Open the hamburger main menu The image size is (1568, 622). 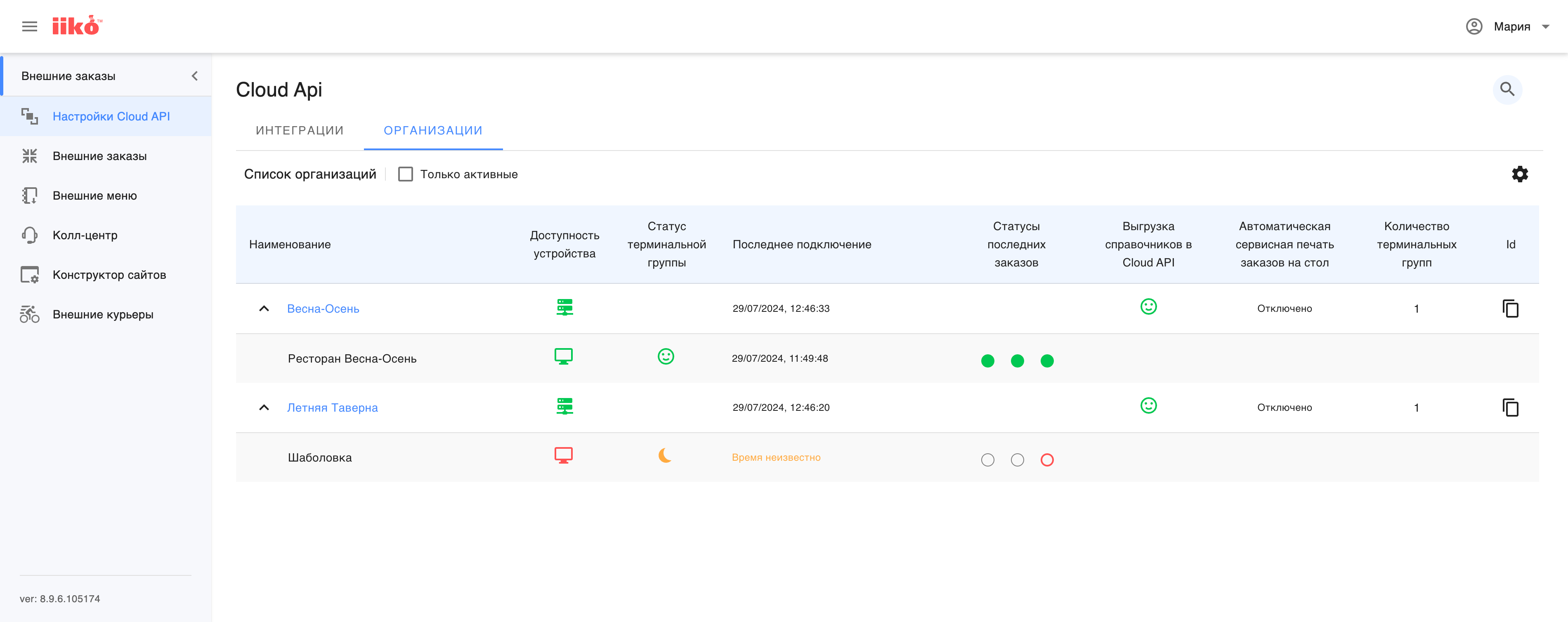(x=29, y=26)
